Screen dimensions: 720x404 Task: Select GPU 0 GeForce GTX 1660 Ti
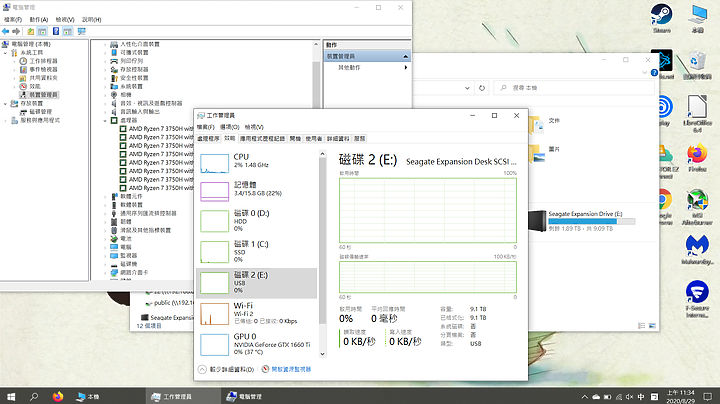pyautogui.click(x=257, y=344)
